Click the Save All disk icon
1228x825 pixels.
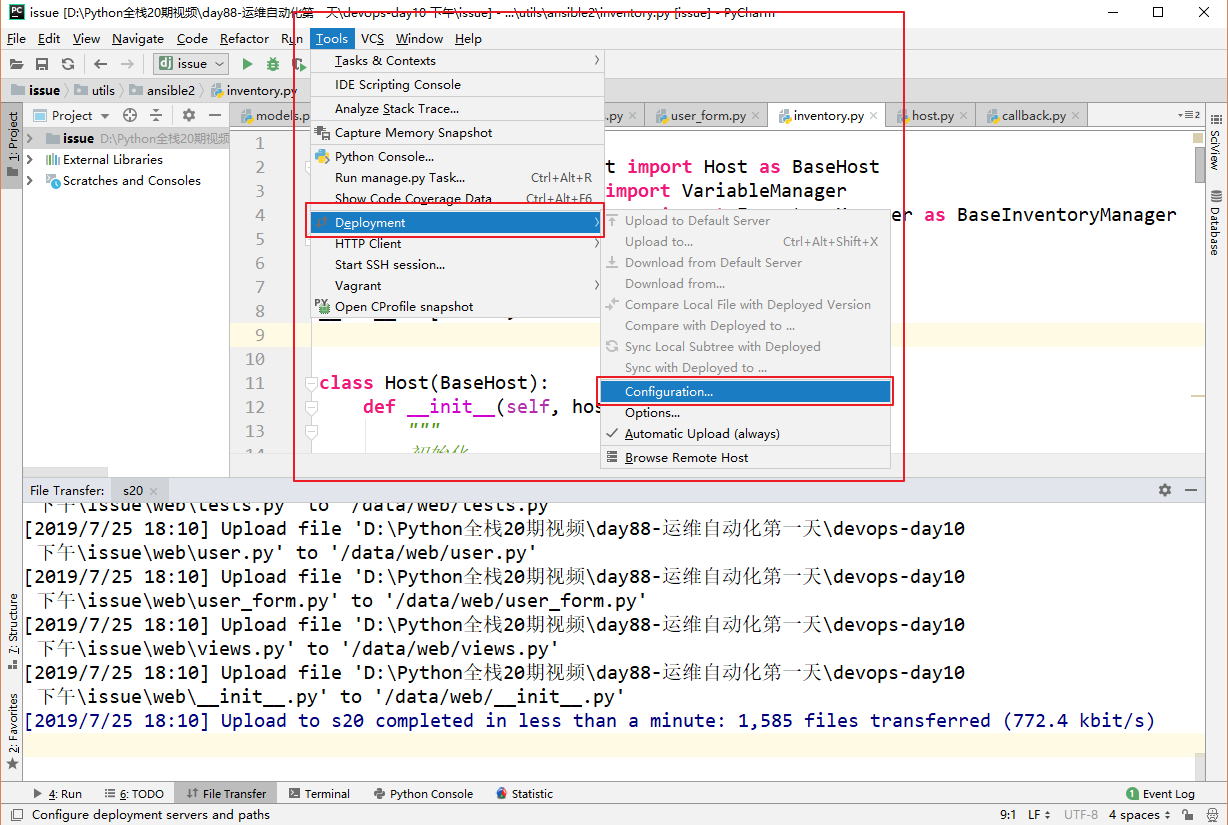(42, 64)
